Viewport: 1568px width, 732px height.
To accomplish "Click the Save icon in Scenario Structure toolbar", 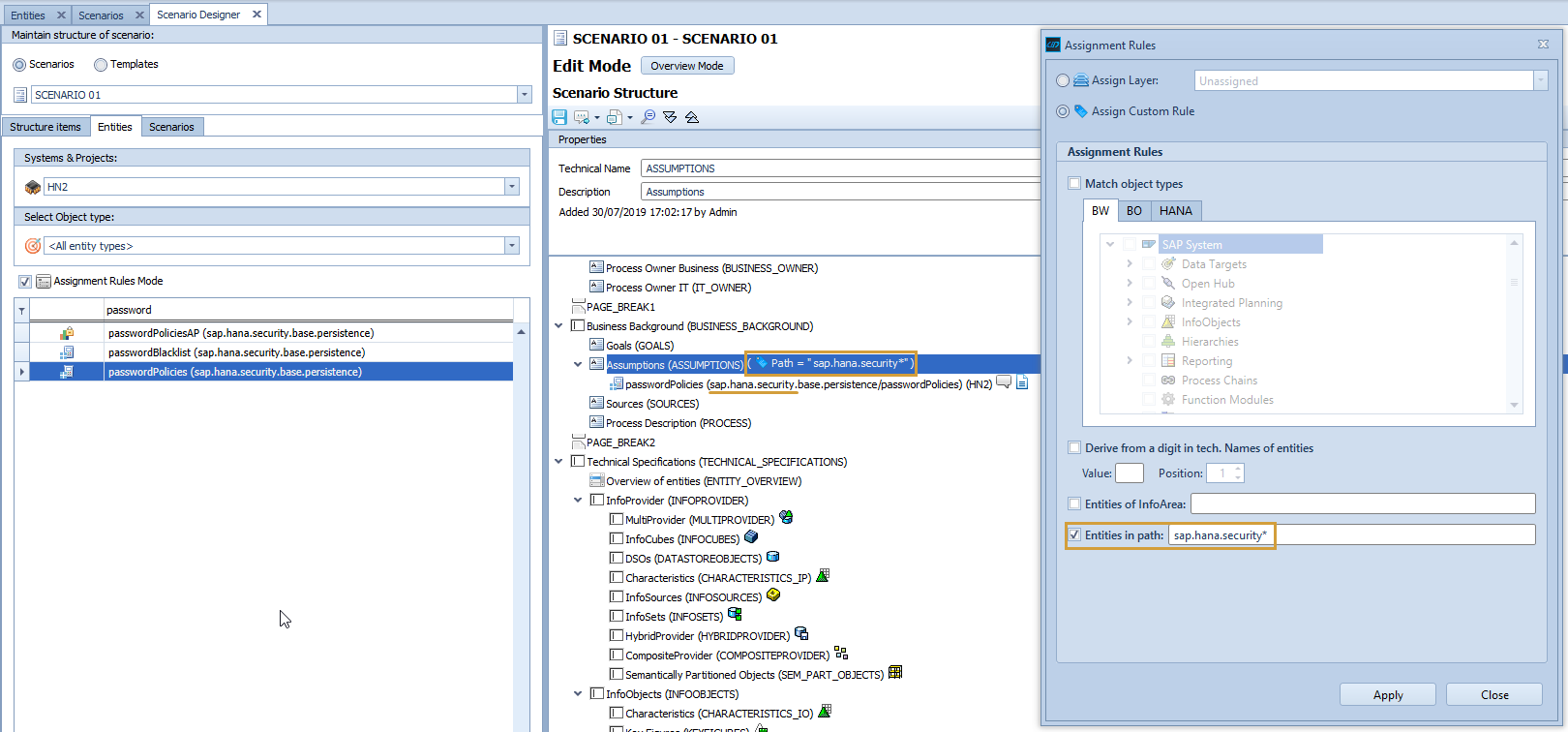I will [x=559, y=117].
